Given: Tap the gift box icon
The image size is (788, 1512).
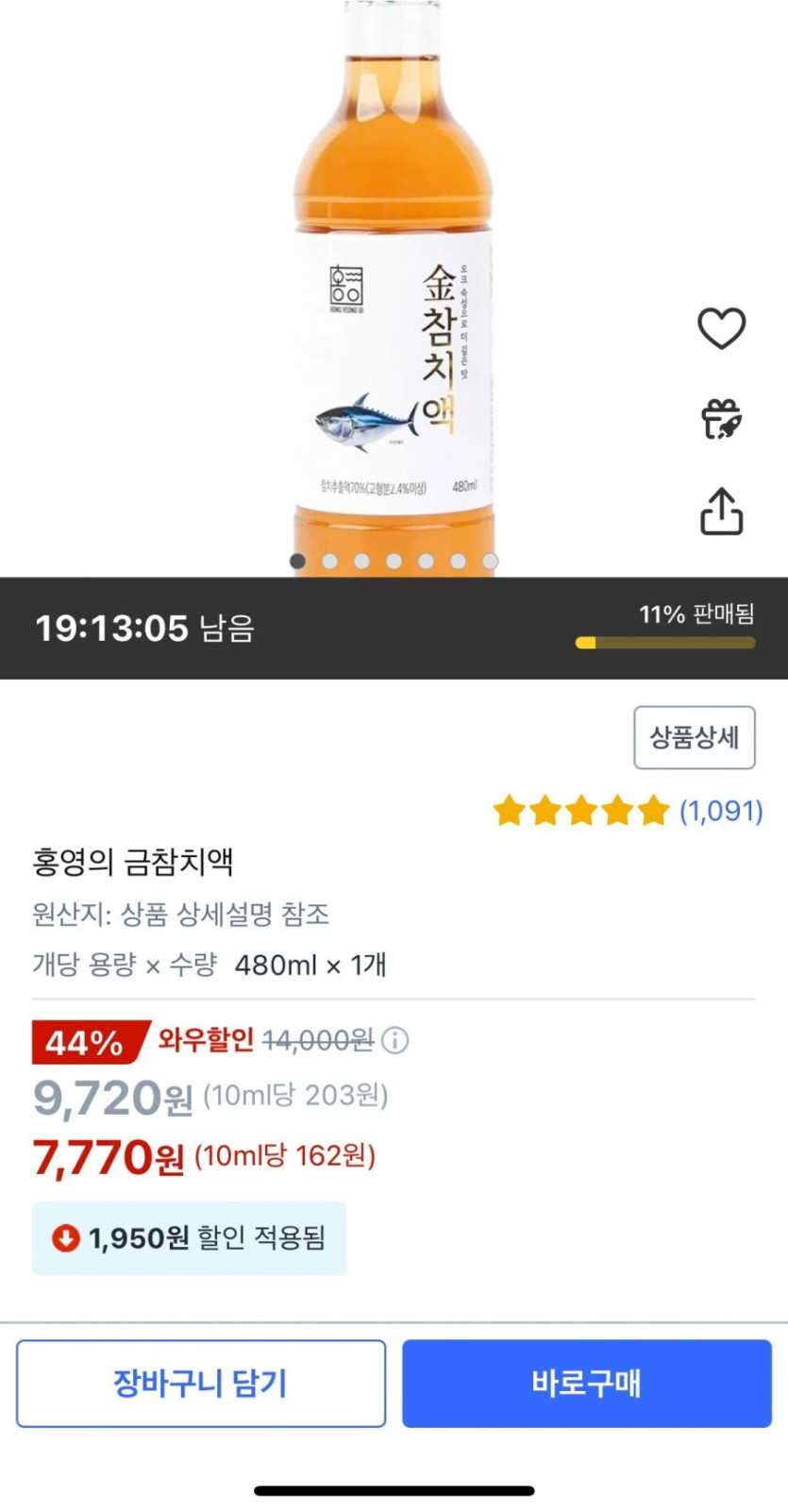Looking at the screenshot, I should pyautogui.click(x=721, y=419).
